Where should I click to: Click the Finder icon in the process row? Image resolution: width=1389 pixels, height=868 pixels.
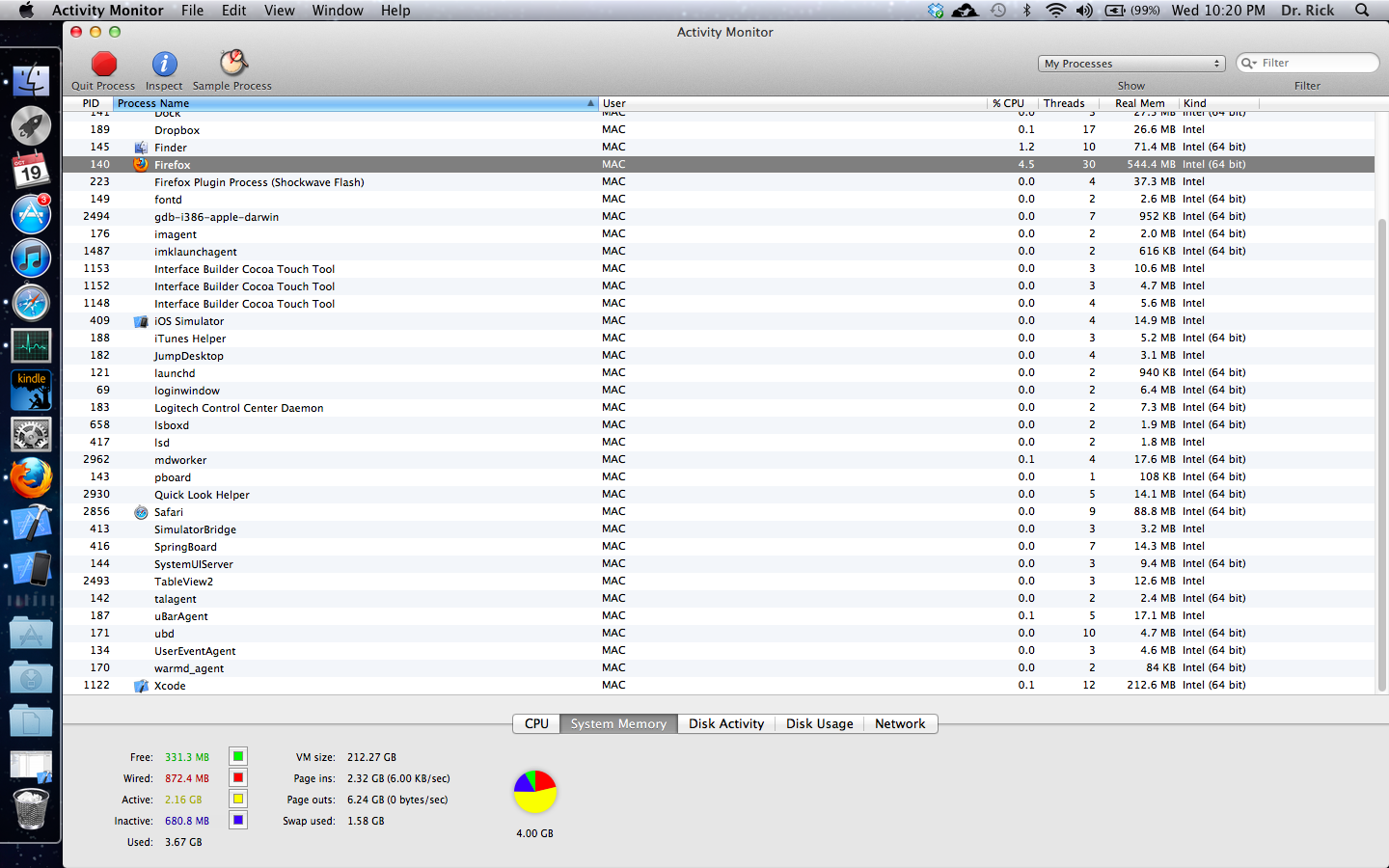141,148
